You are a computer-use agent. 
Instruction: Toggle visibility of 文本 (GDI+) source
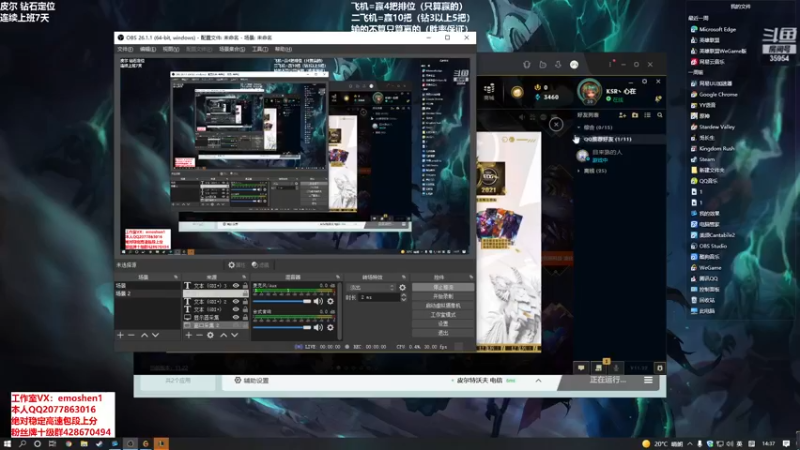click(x=236, y=309)
